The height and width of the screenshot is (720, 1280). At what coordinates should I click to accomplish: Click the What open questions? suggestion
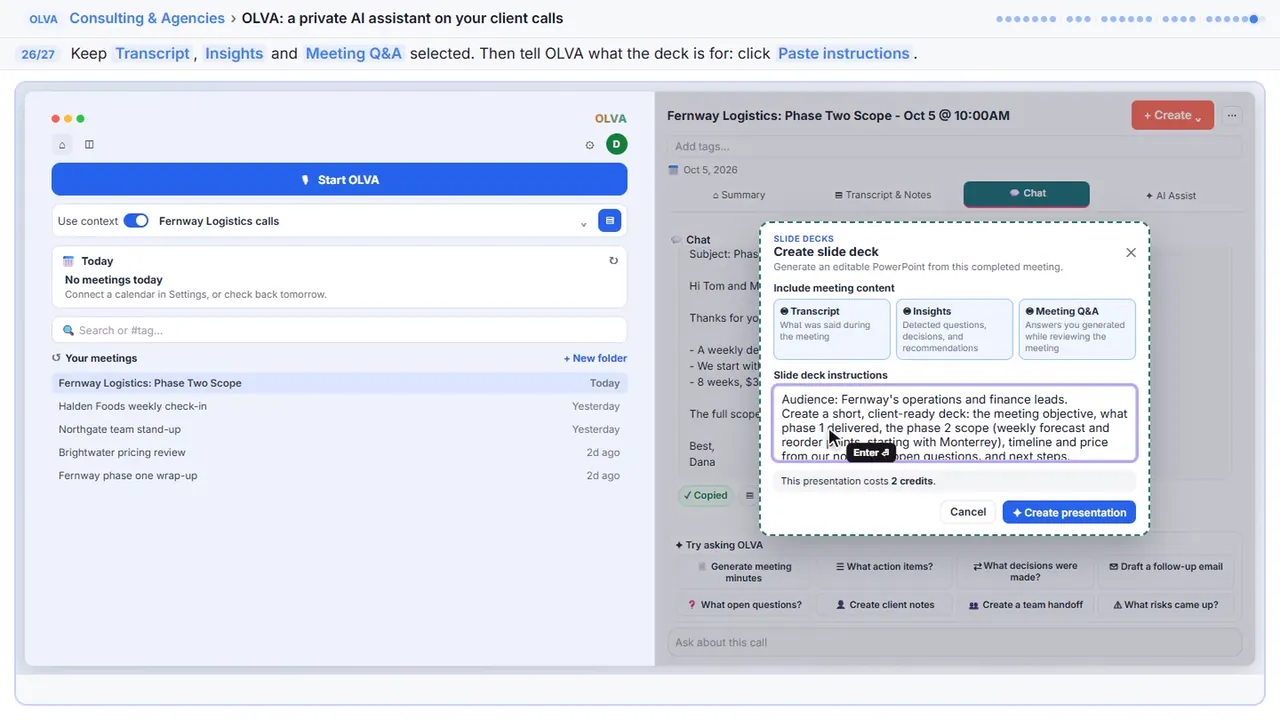744,604
